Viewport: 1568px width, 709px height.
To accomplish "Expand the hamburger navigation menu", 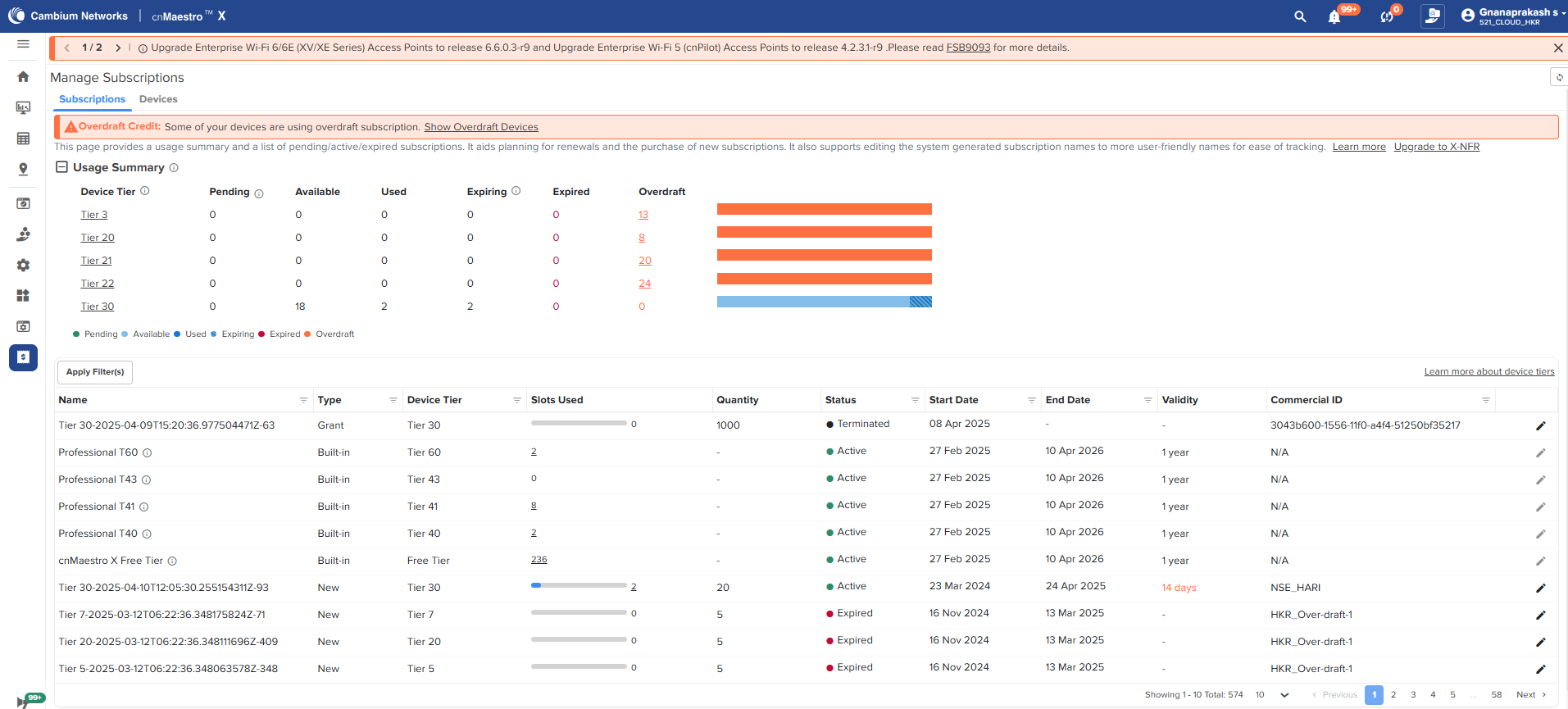I will coord(23,44).
